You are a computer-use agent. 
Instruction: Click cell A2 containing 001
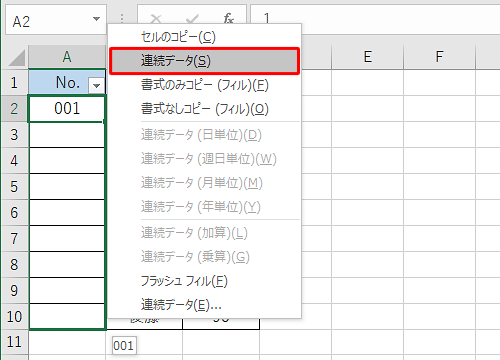pos(67,109)
